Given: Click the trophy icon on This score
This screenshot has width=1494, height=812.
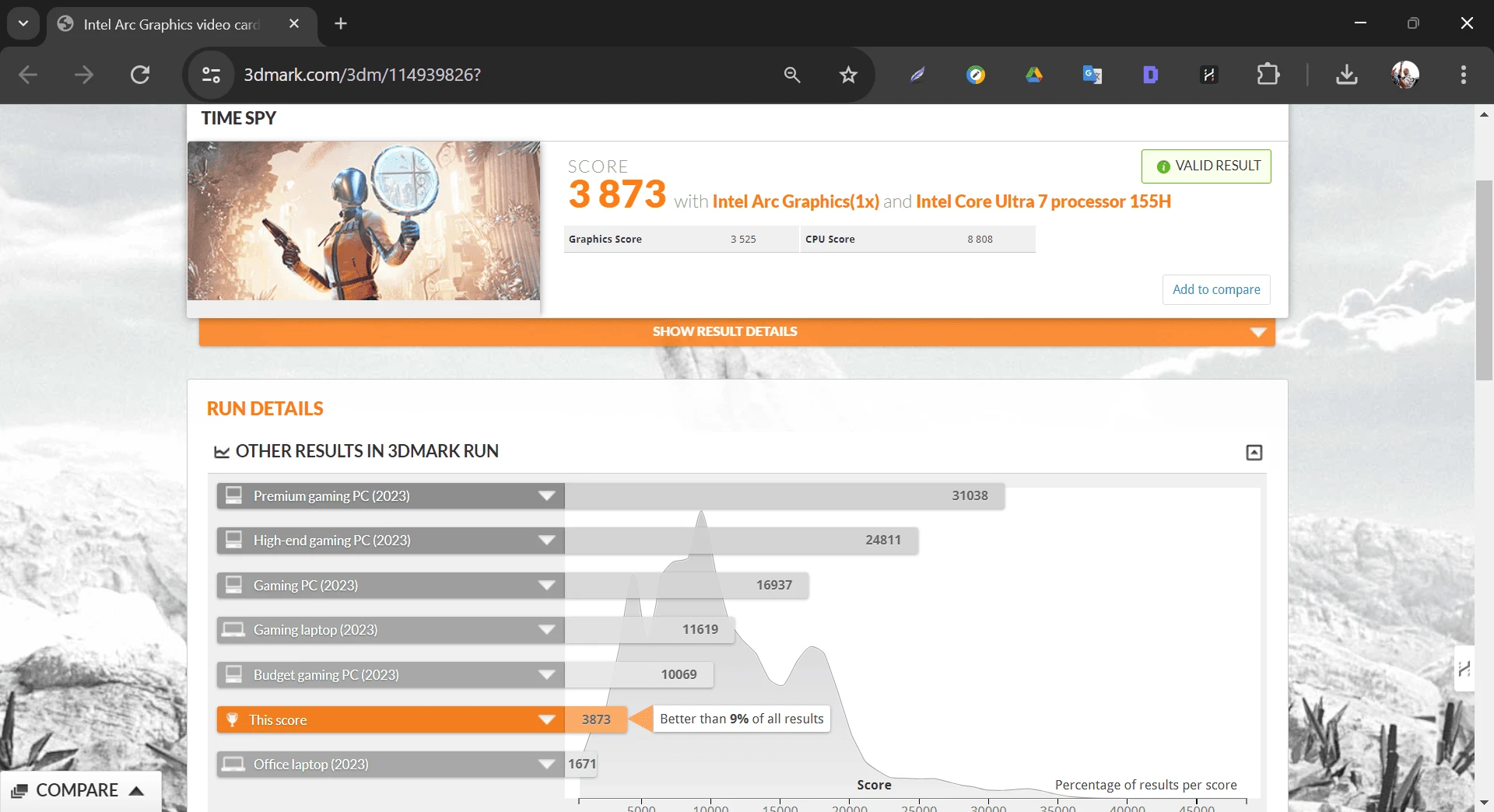Looking at the screenshot, I should click(x=232, y=719).
